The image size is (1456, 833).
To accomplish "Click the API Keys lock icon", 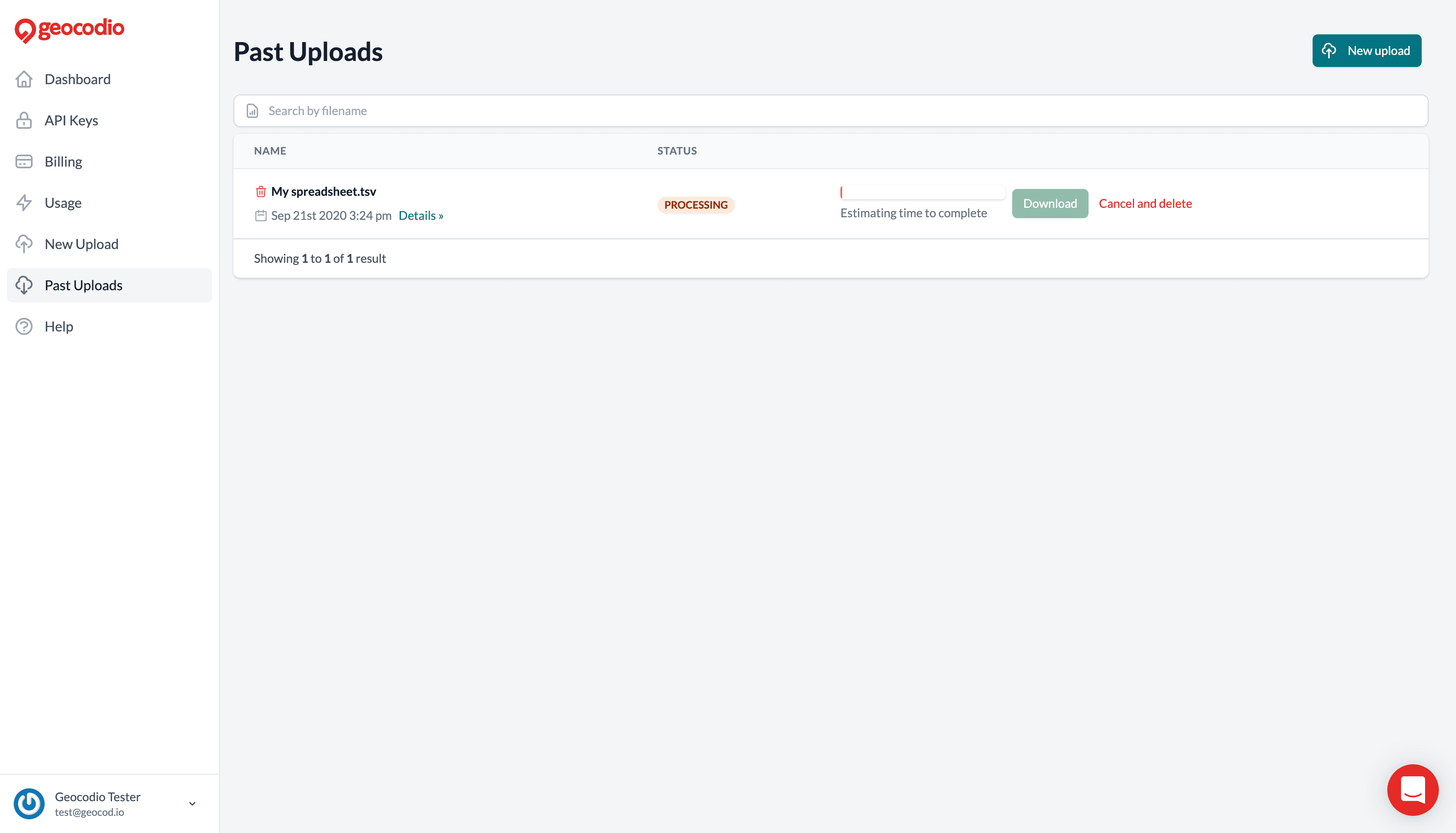I will click(25, 120).
